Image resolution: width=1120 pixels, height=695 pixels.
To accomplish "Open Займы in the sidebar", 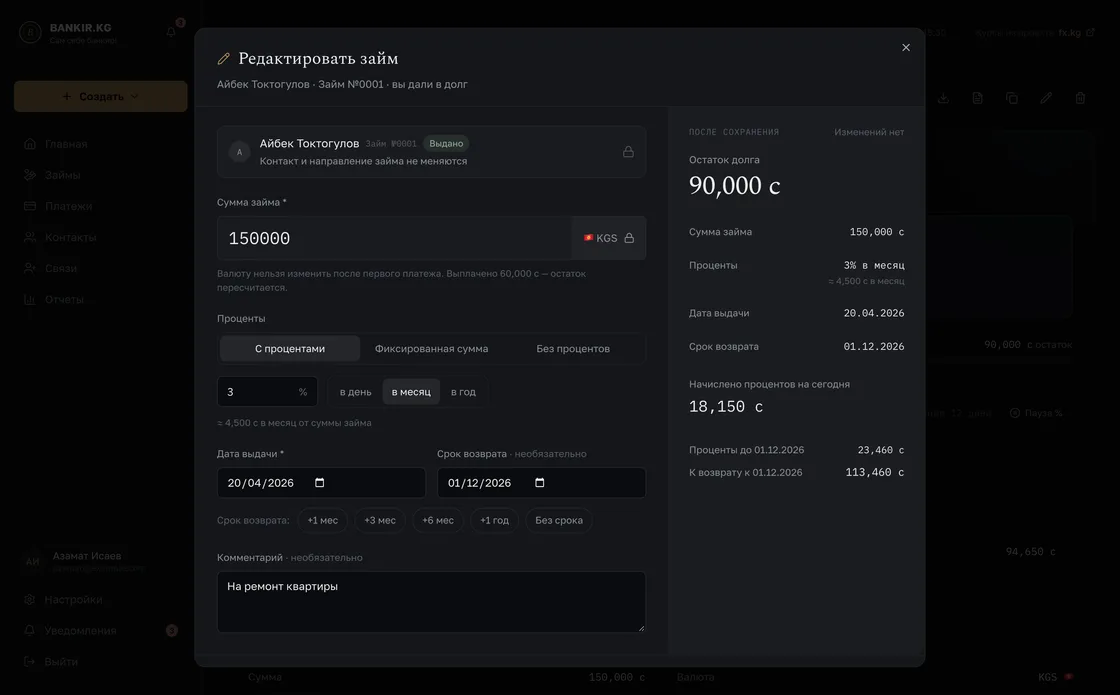I will tap(101, 175).
